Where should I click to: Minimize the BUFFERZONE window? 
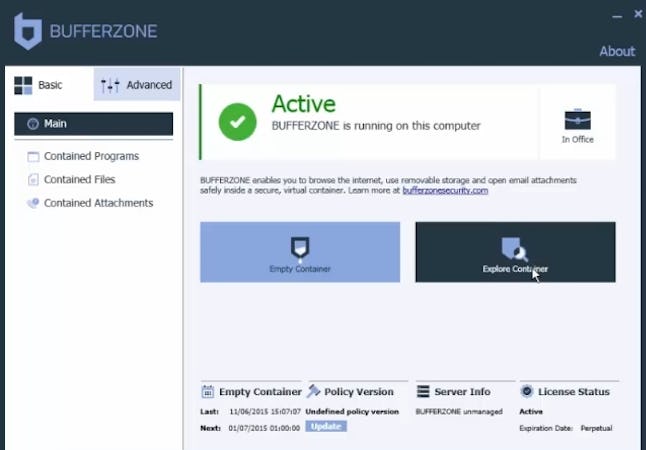617,16
